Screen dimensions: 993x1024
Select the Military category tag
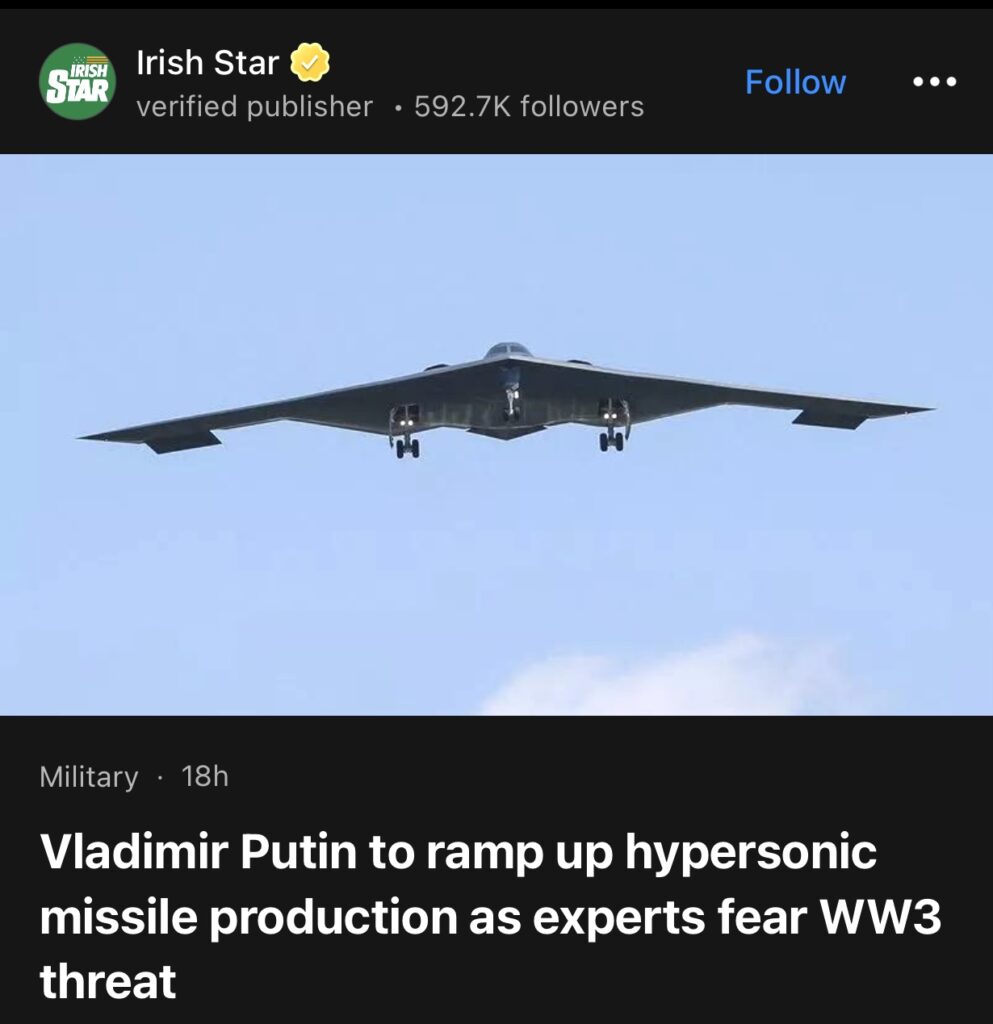(x=89, y=776)
